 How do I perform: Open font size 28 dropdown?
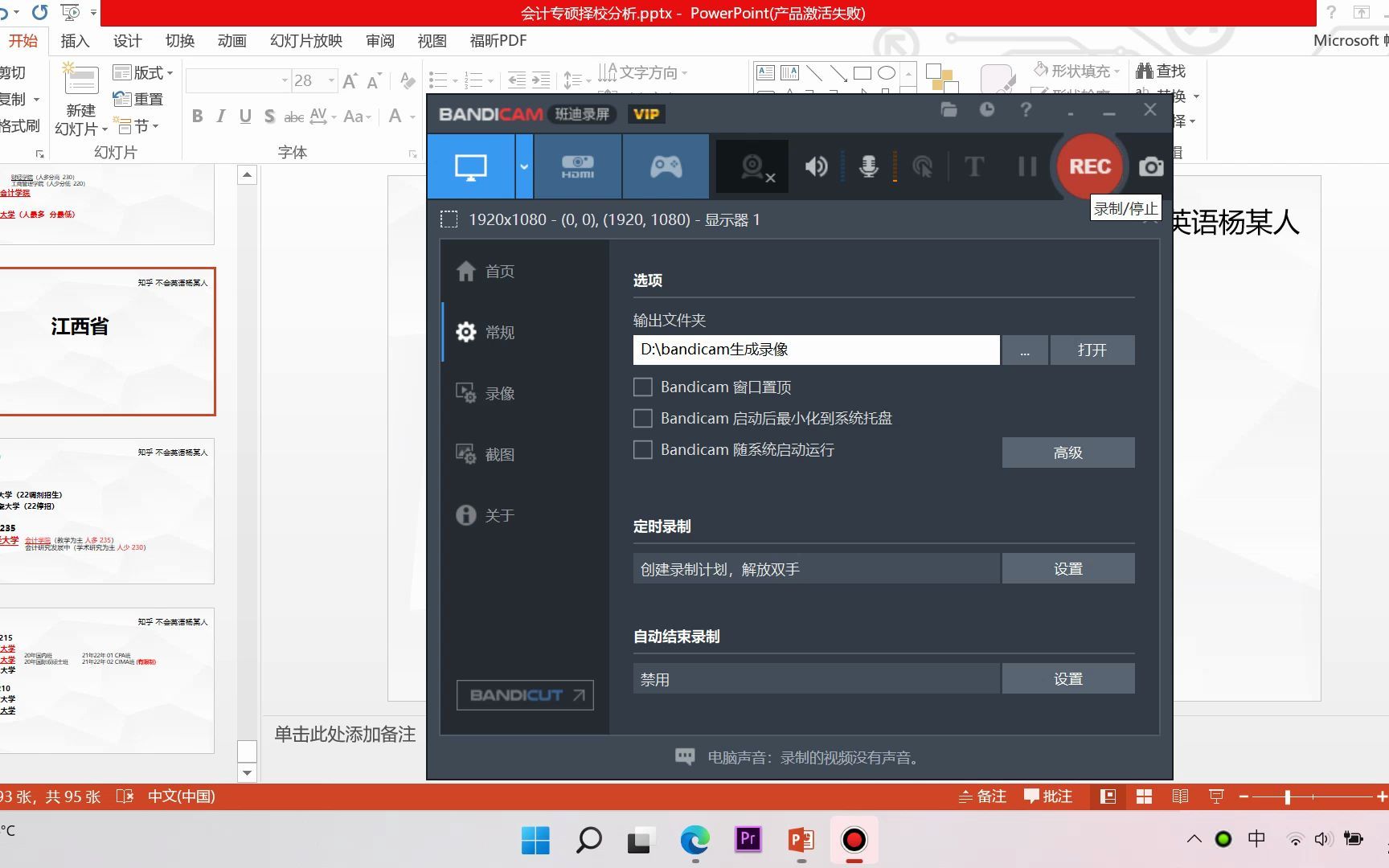click(x=331, y=80)
